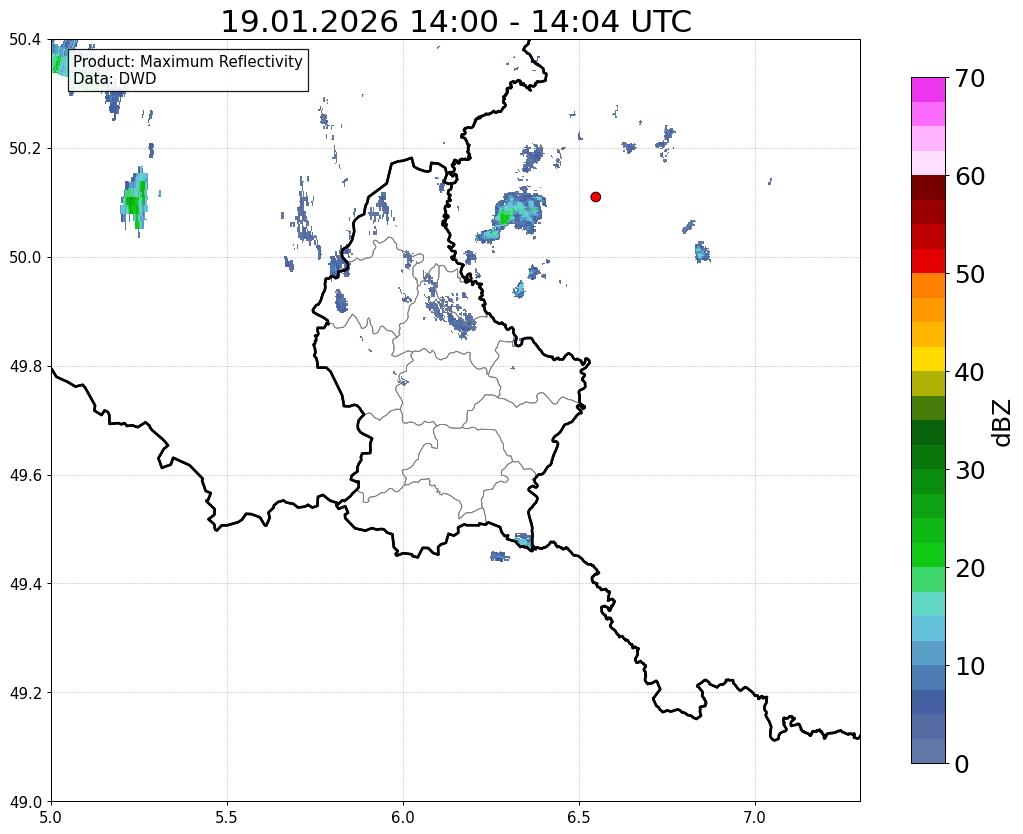Click the latitude label 49.6
Screen dimensions: 1023x834
pos(25,475)
